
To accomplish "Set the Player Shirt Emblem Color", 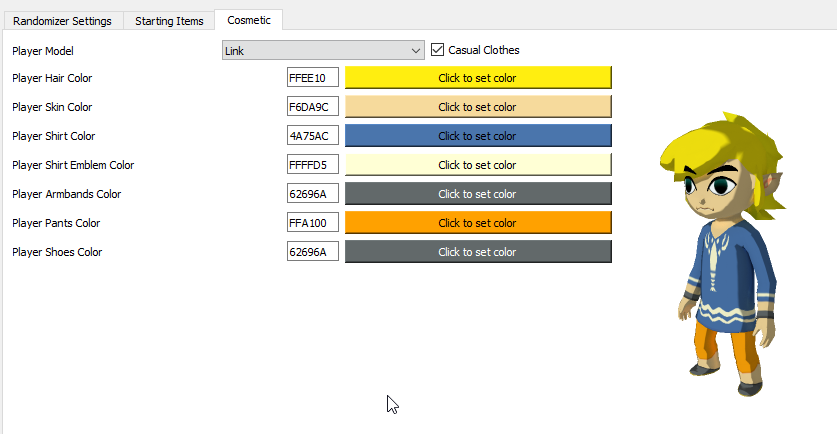I will click(x=478, y=164).
